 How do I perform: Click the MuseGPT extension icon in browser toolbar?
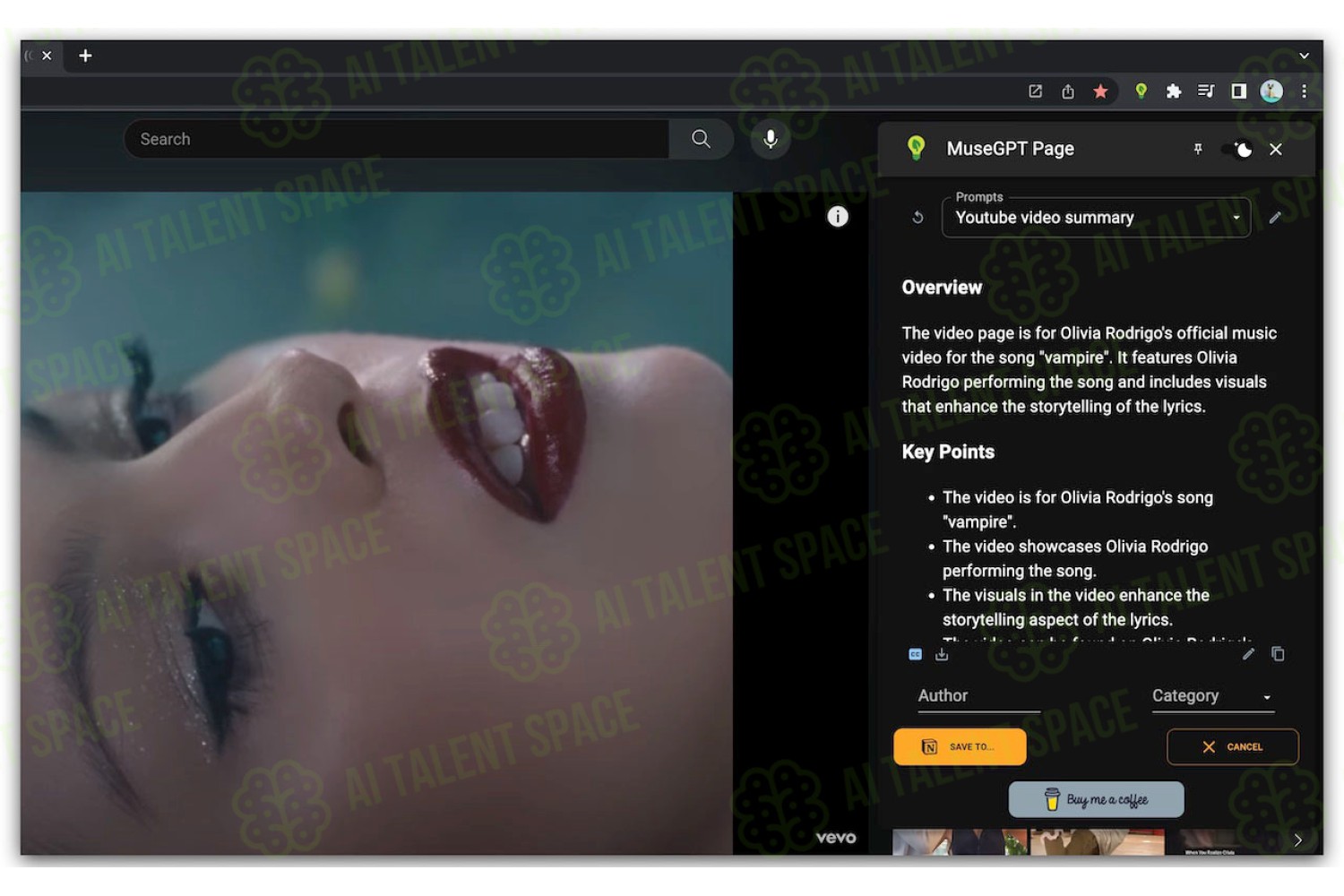(x=1141, y=91)
